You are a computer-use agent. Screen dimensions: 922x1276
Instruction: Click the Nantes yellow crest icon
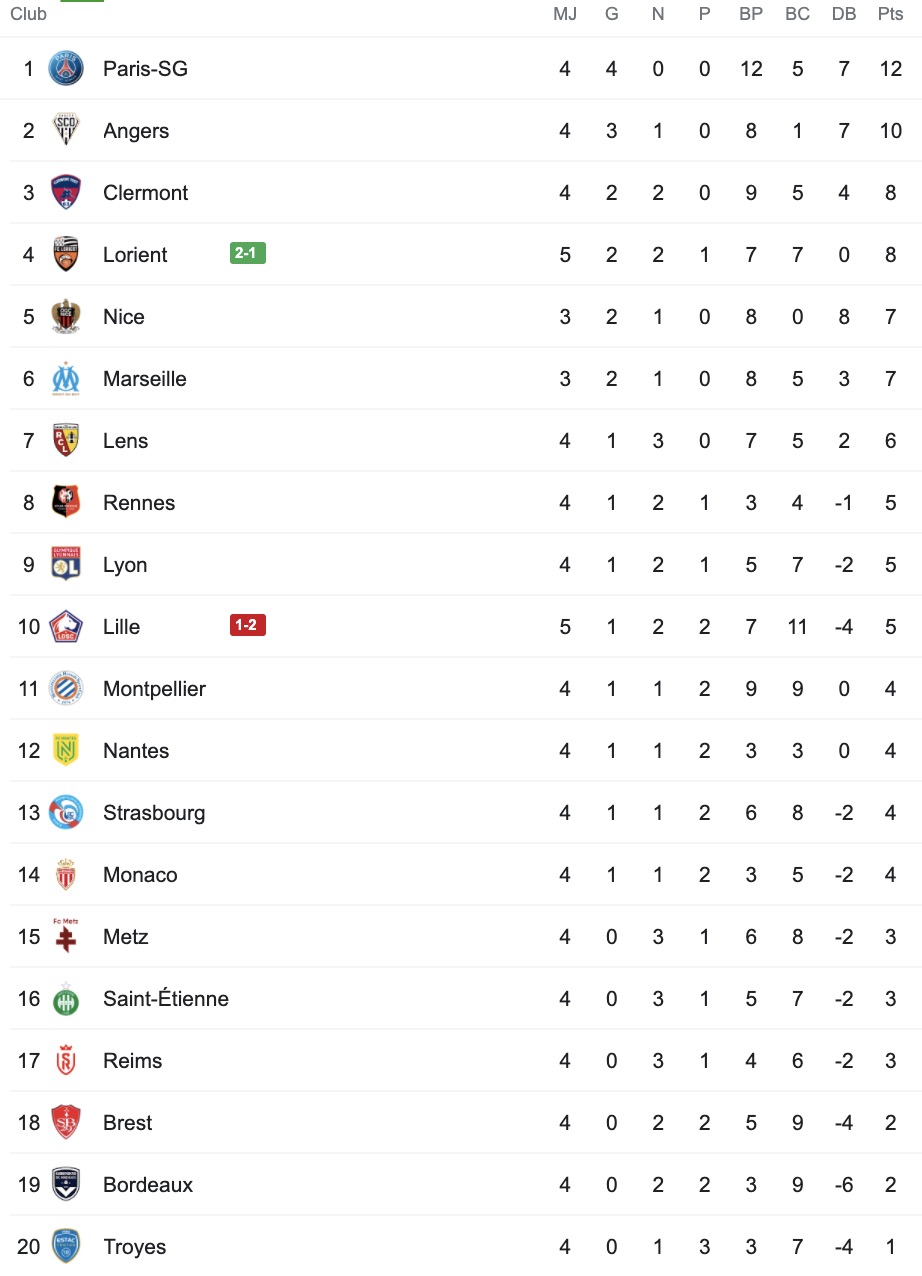coord(66,751)
